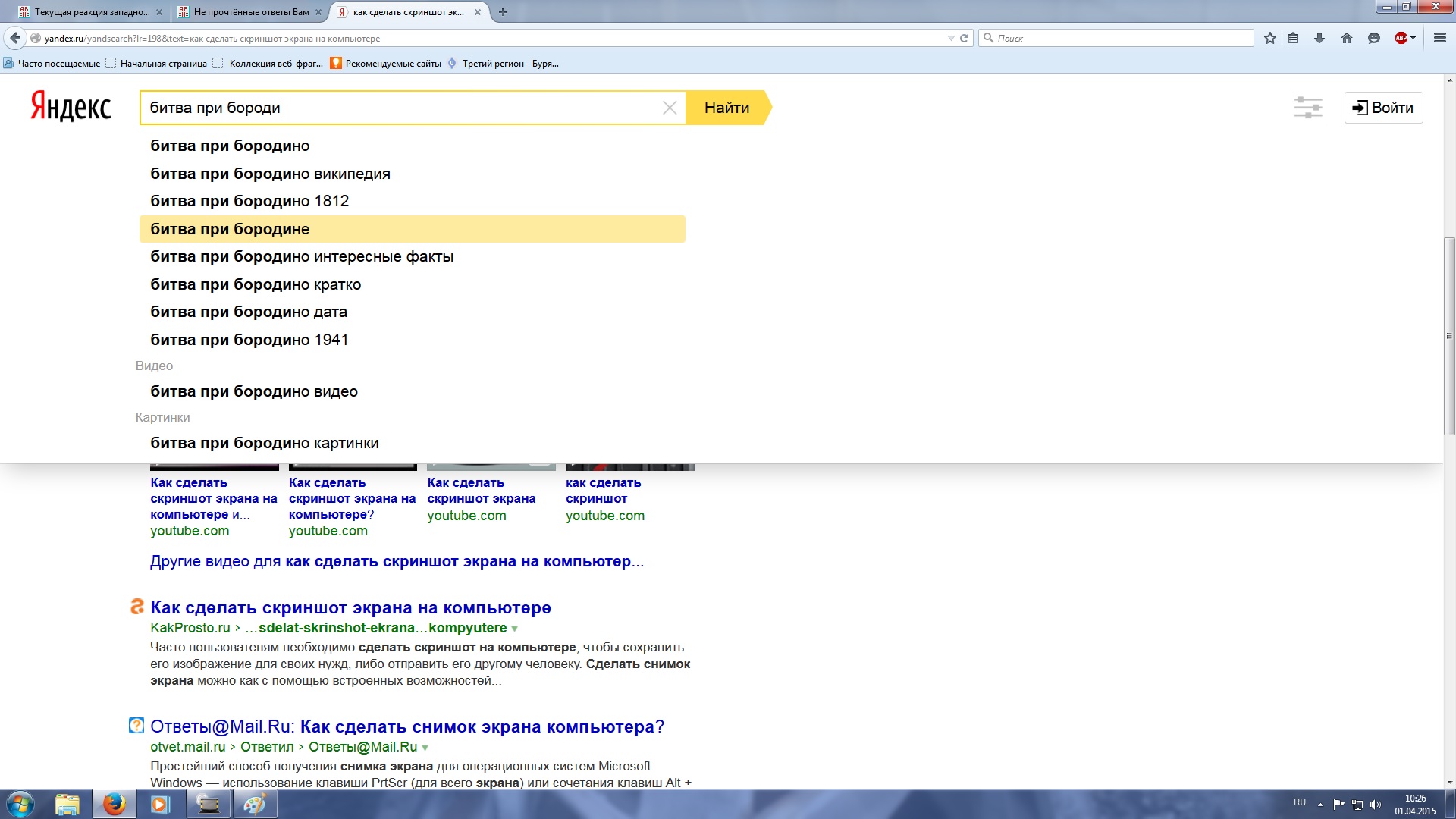Expand the KakProsto result green arrow menu
The image size is (1456, 819).
tap(515, 629)
